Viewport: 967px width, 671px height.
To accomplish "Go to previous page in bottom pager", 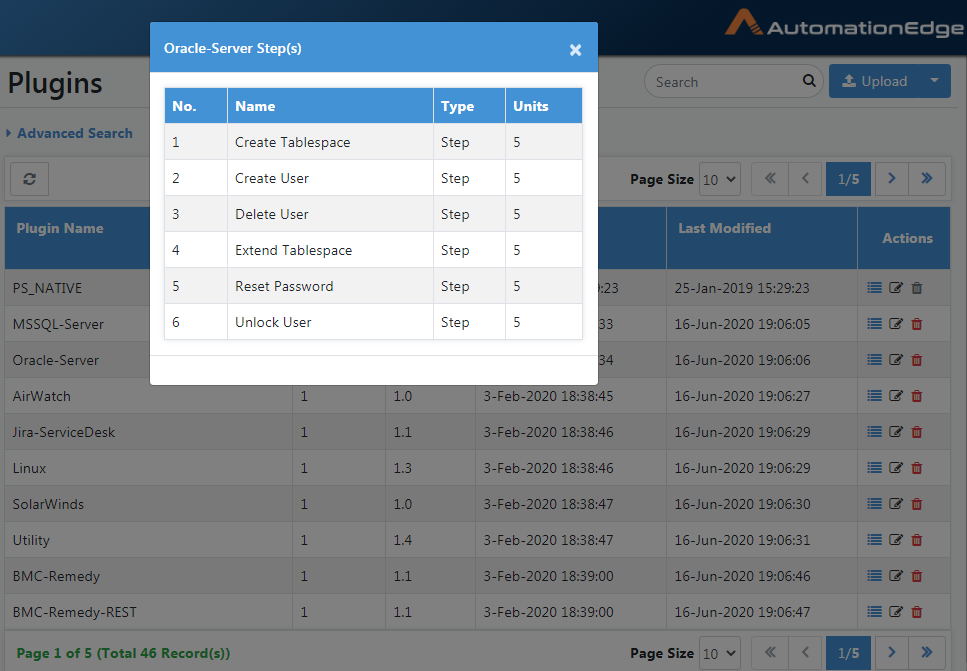I will click(805, 652).
